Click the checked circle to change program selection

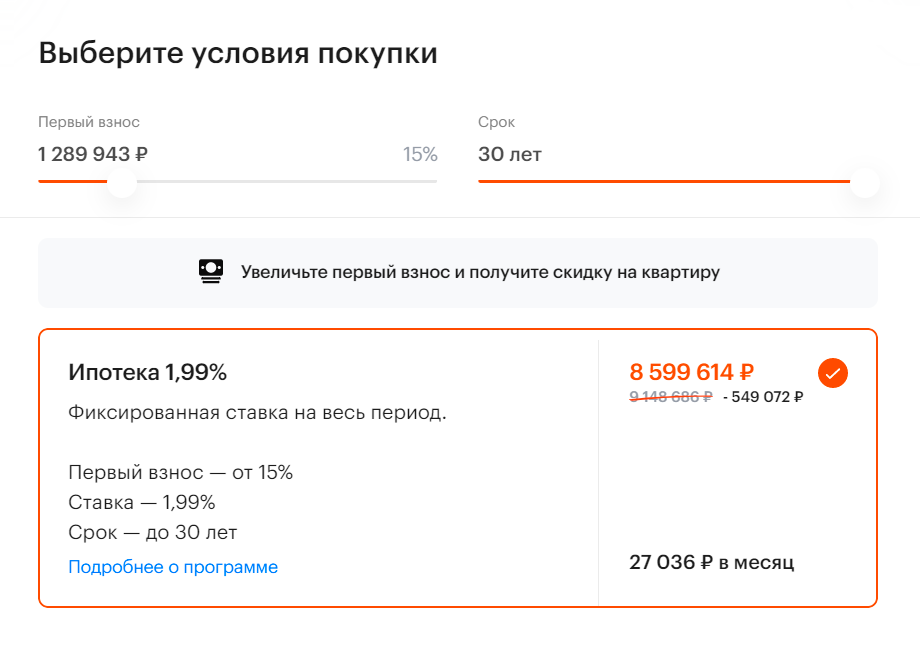pyautogui.click(x=832, y=373)
